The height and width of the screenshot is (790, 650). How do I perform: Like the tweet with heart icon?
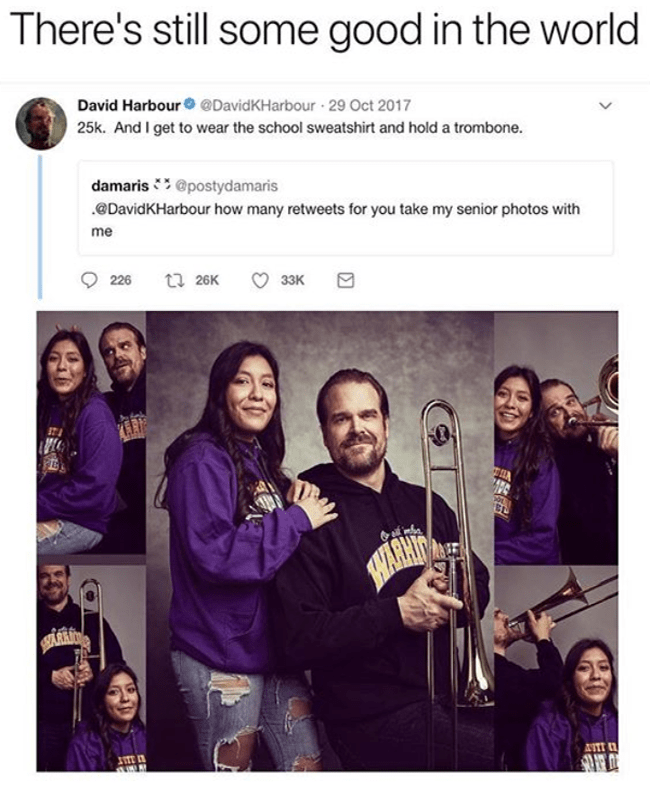click(261, 282)
